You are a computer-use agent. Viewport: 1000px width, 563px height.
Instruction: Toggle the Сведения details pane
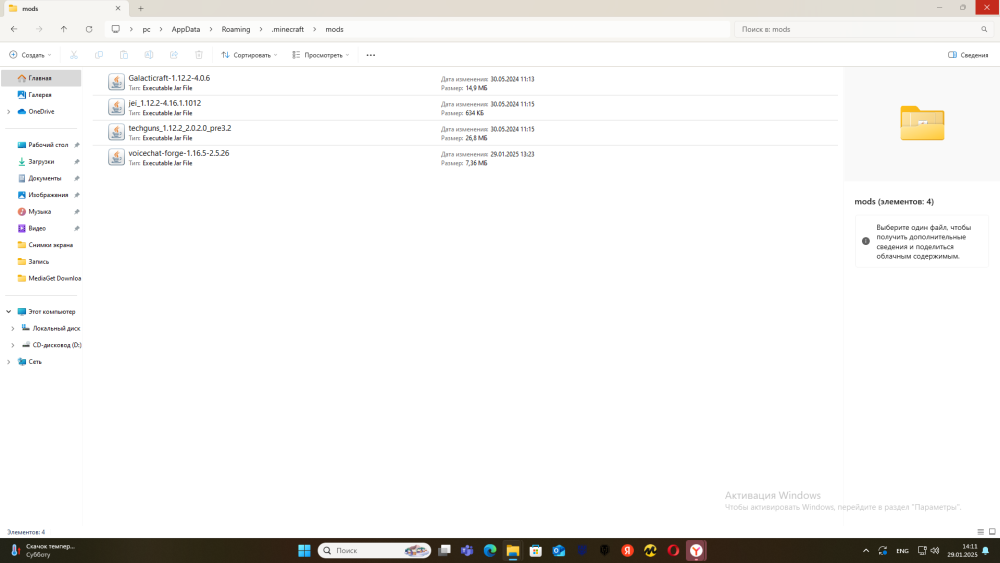pos(967,55)
